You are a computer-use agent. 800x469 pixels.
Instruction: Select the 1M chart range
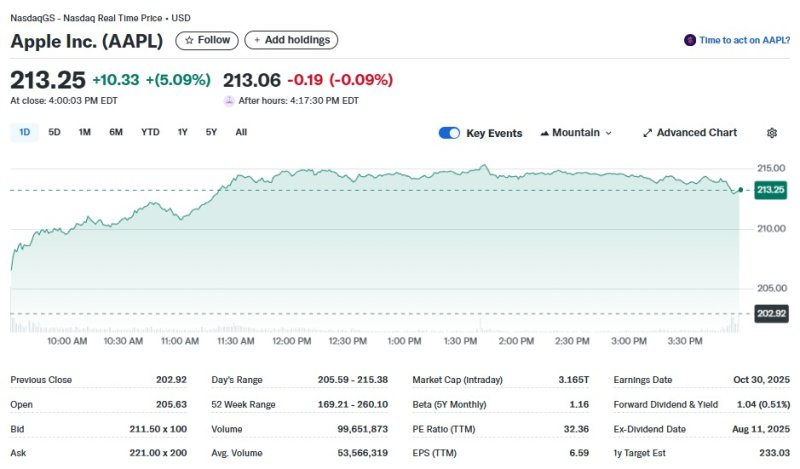[x=85, y=132]
